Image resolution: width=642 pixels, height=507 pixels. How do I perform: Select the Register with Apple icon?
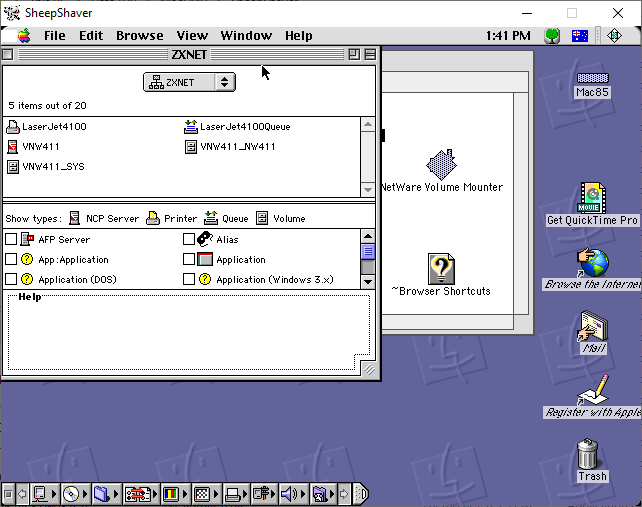593,390
